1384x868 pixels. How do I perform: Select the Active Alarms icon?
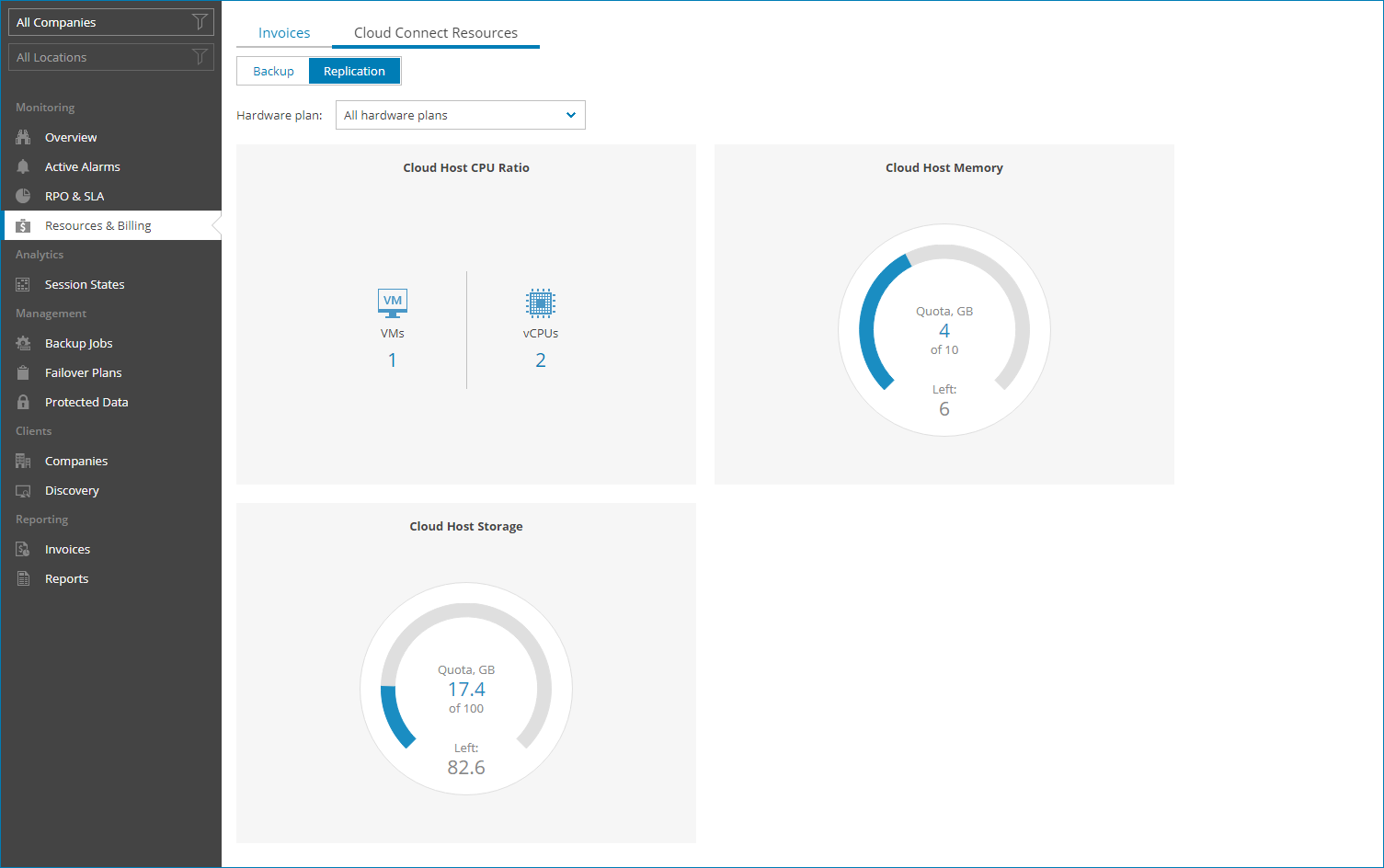point(22,166)
